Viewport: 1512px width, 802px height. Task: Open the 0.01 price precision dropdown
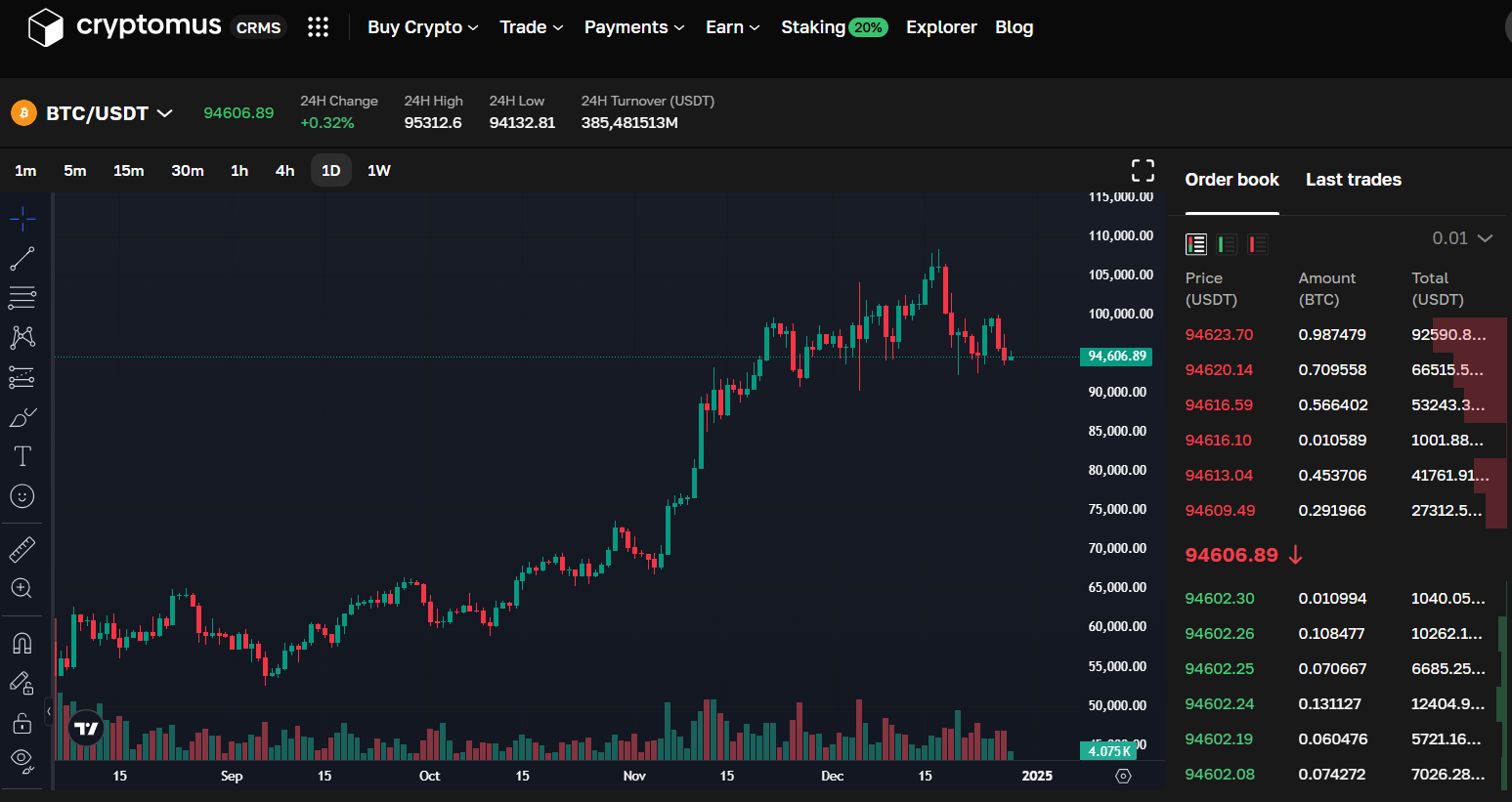pos(1462,238)
